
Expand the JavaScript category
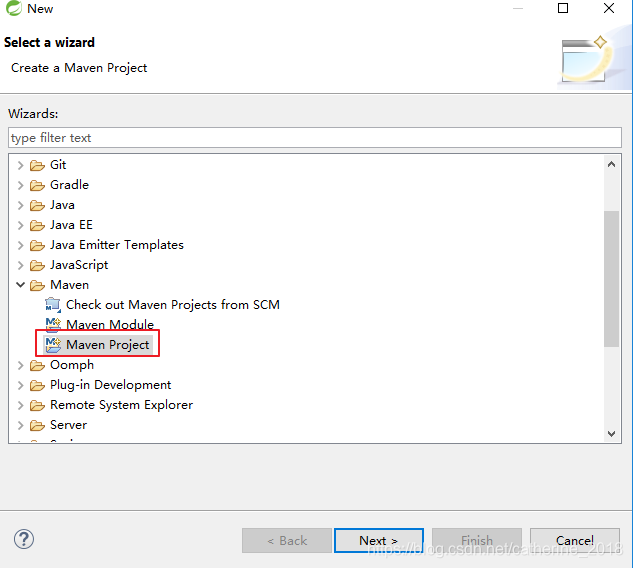coord(21,265)
